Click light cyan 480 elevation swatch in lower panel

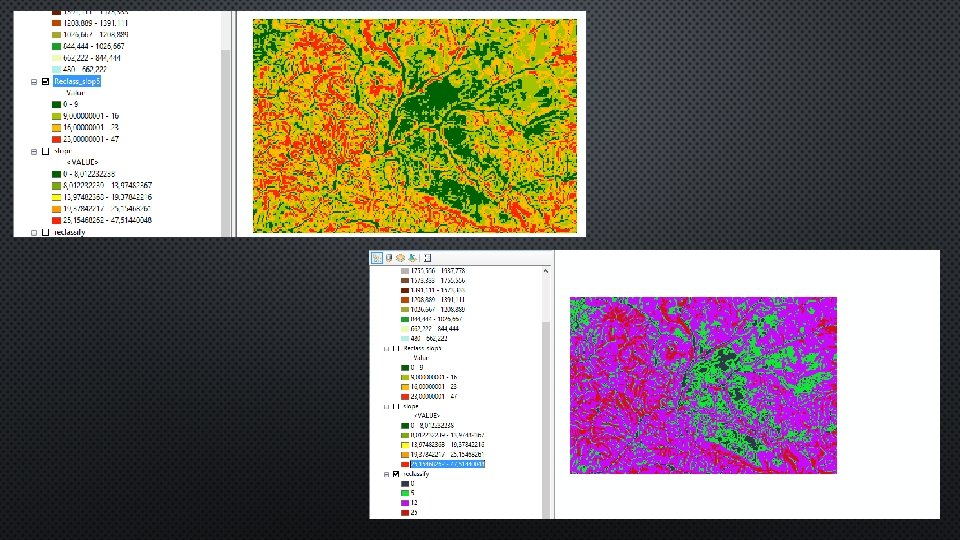(405, 339)
